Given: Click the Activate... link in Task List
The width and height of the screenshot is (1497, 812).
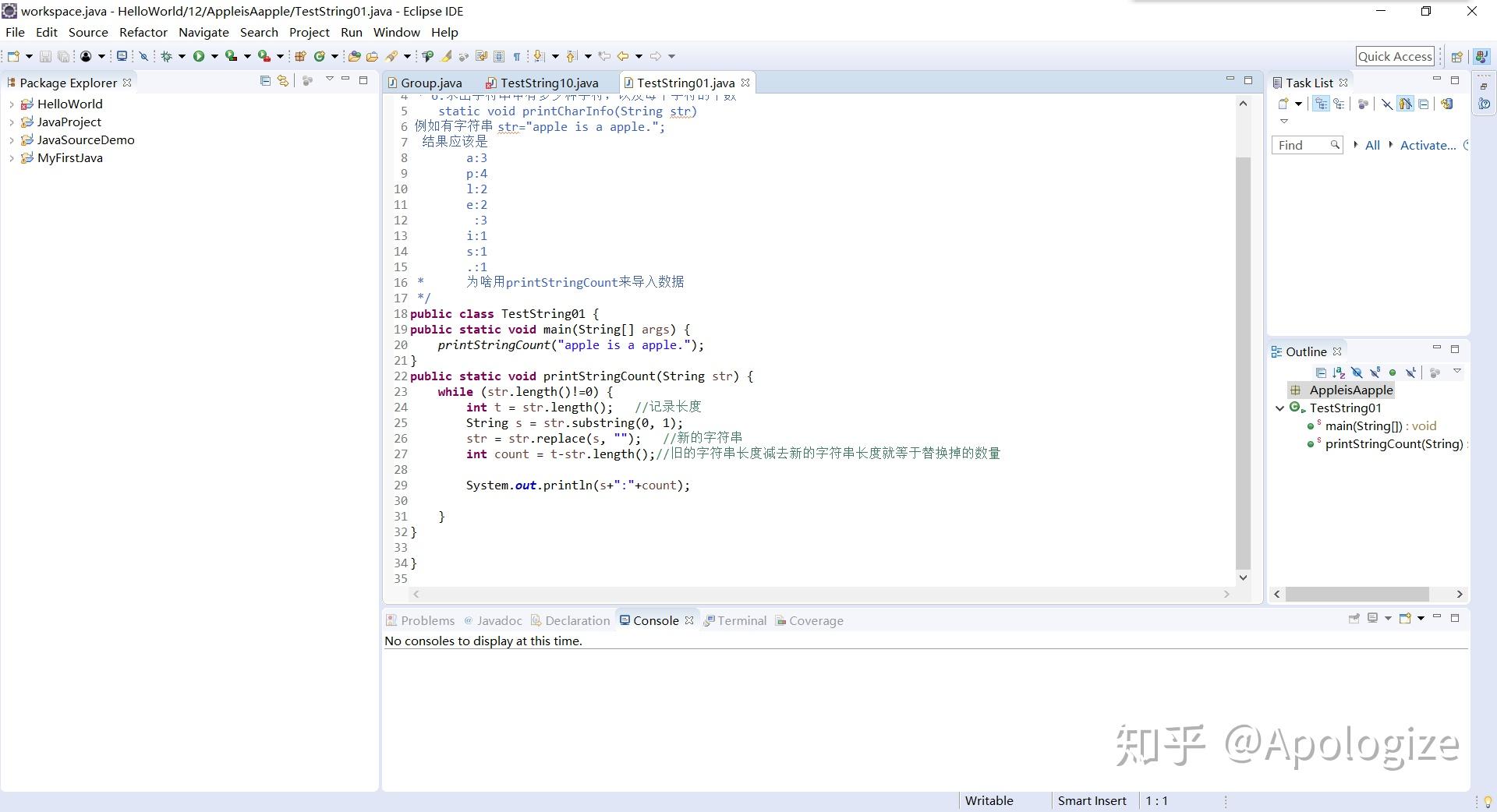Looking at the screenshot, I should (x=1428, y=145).
